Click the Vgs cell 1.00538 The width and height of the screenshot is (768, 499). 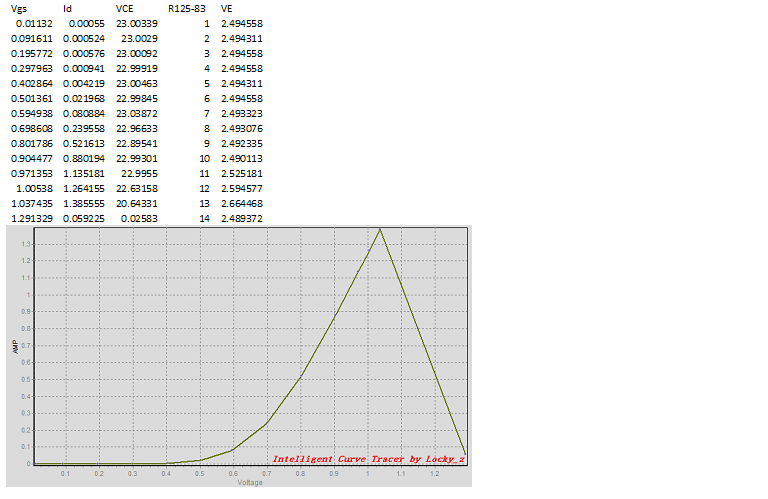34,189
